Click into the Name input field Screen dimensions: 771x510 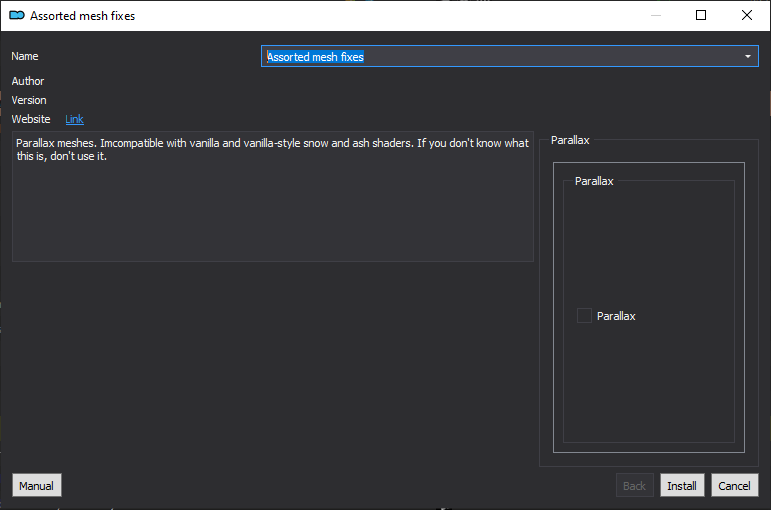pos(502,57)
